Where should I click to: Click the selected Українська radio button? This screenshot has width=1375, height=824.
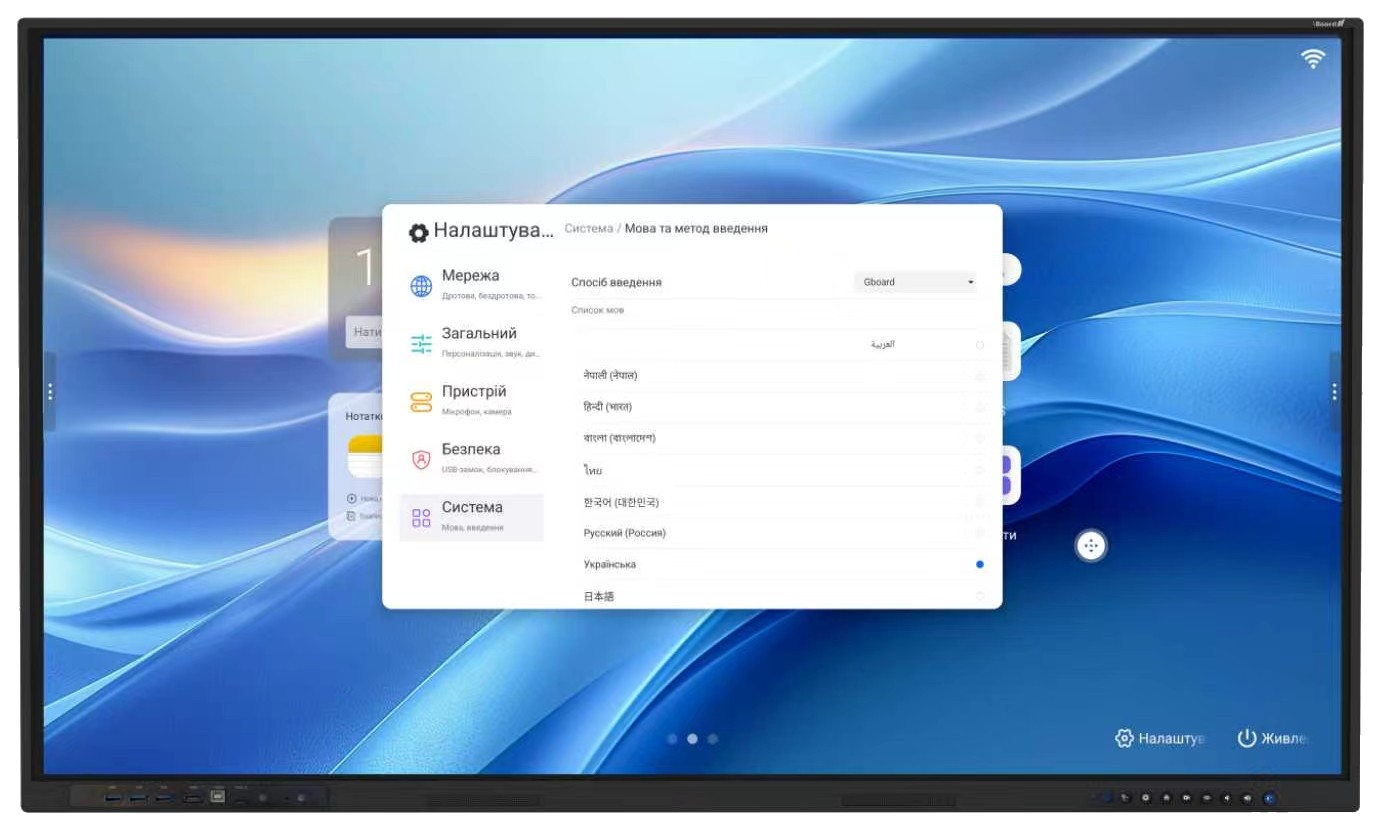point(979,564)
